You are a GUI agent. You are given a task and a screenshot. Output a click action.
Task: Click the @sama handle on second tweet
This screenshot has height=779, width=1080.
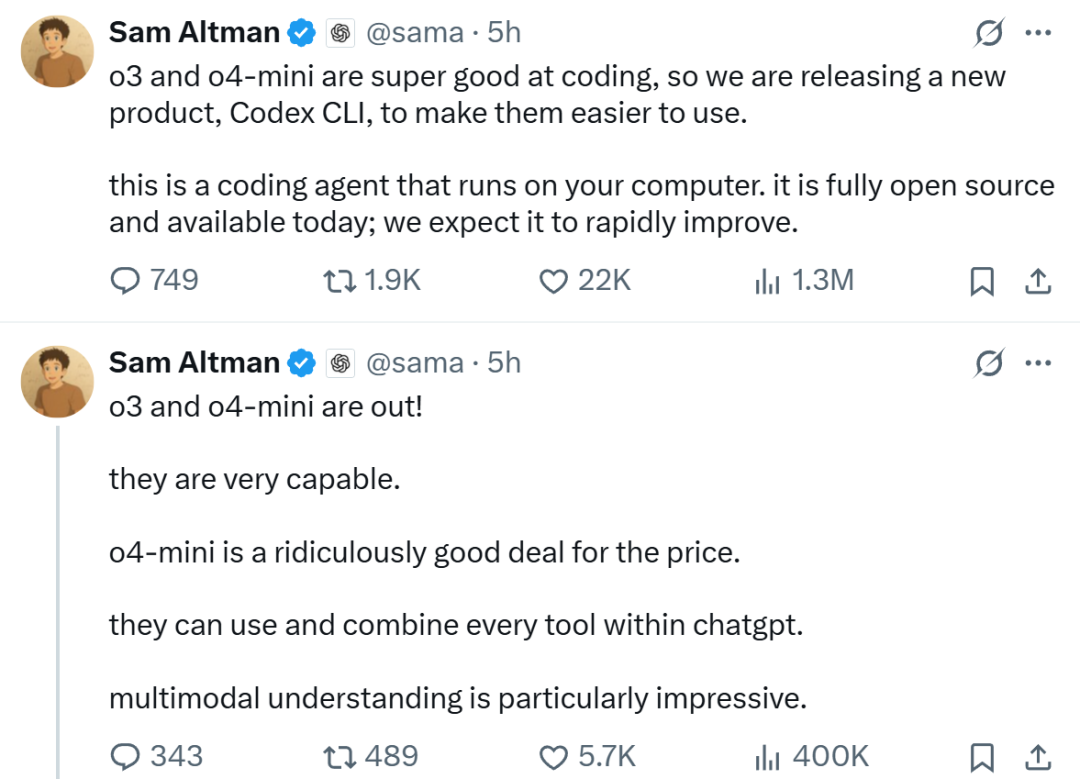(x=415, y=363)
